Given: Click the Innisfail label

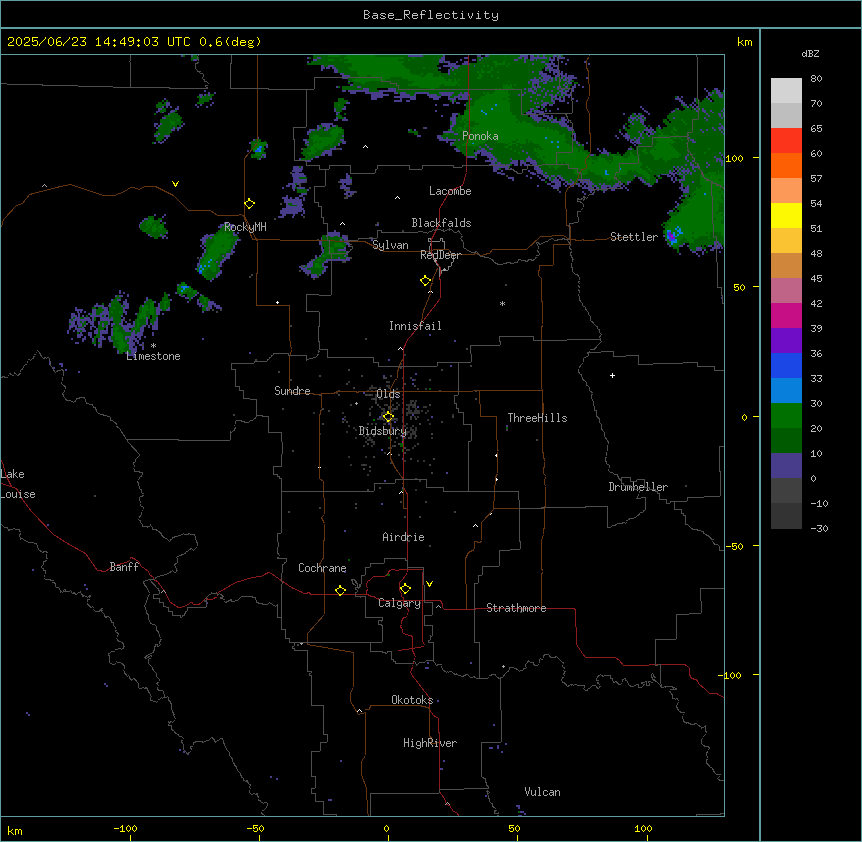Looking at the screenshot, I should click(x=415, y=326).
